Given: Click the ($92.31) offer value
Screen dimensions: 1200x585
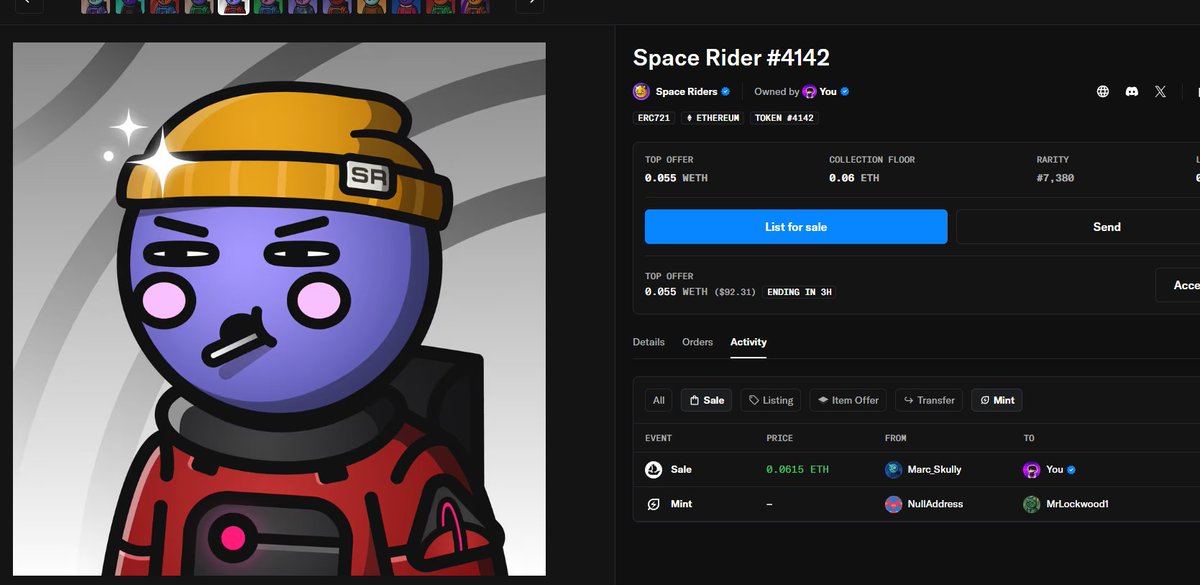Looking at the screenshot, I should tap(735, 292).
